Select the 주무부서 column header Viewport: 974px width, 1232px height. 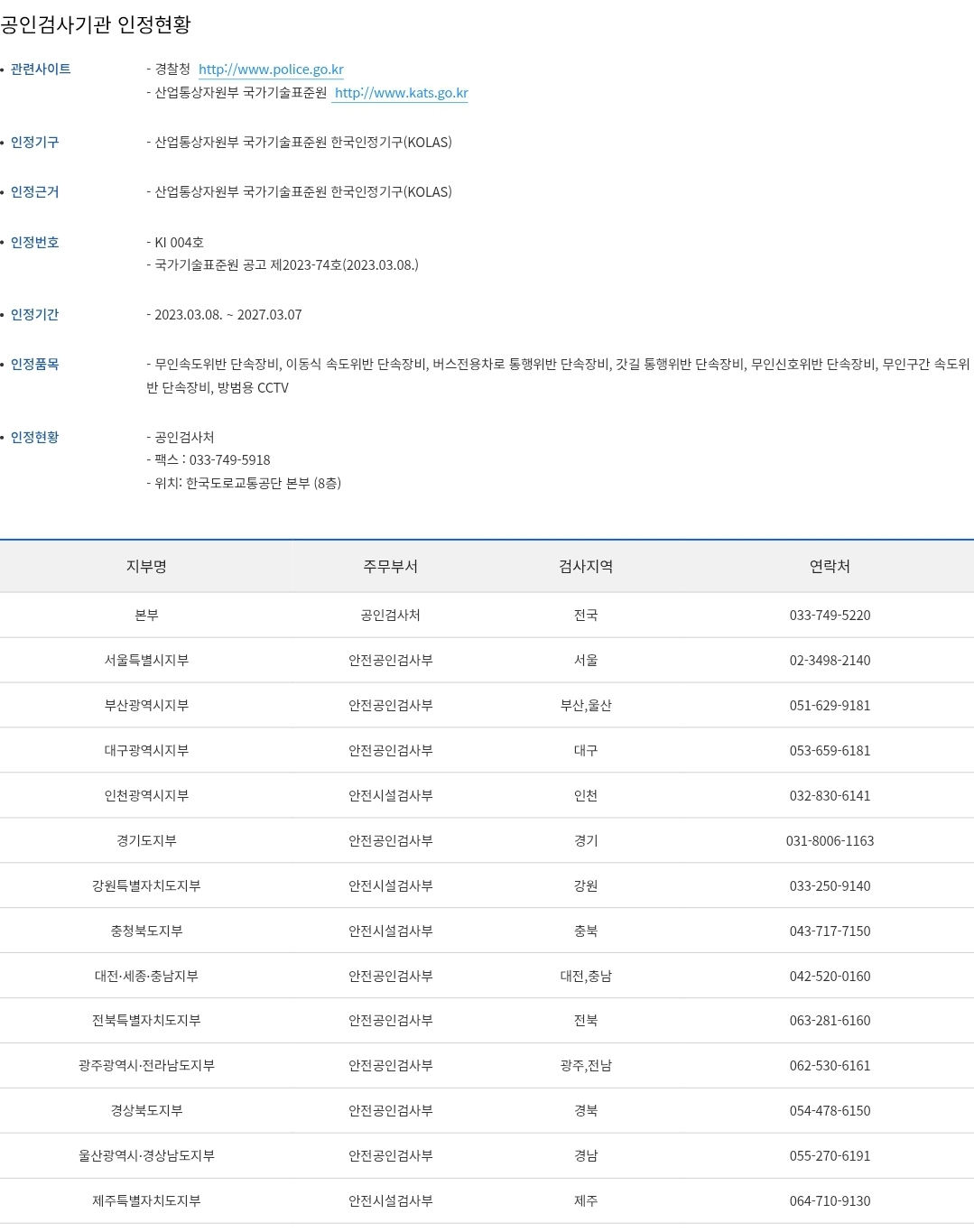(390, 567)
